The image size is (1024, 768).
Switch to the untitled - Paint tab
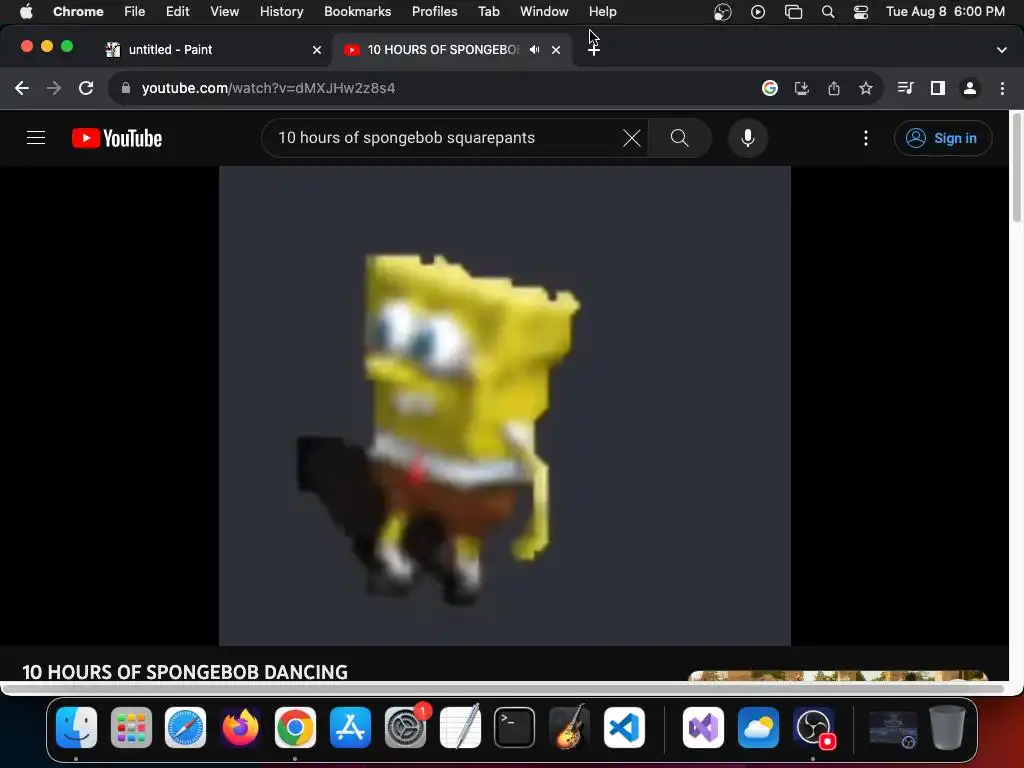pyautogui.click(x=214, y=50)
